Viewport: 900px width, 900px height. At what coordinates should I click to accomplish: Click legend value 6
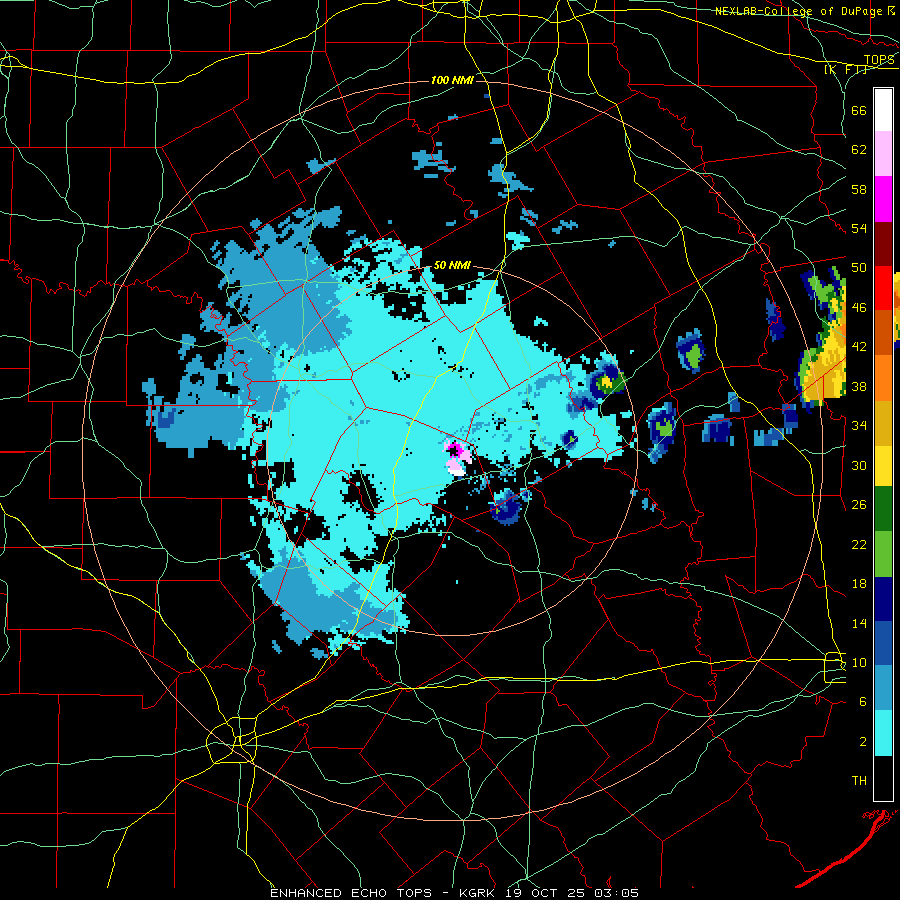862,702
